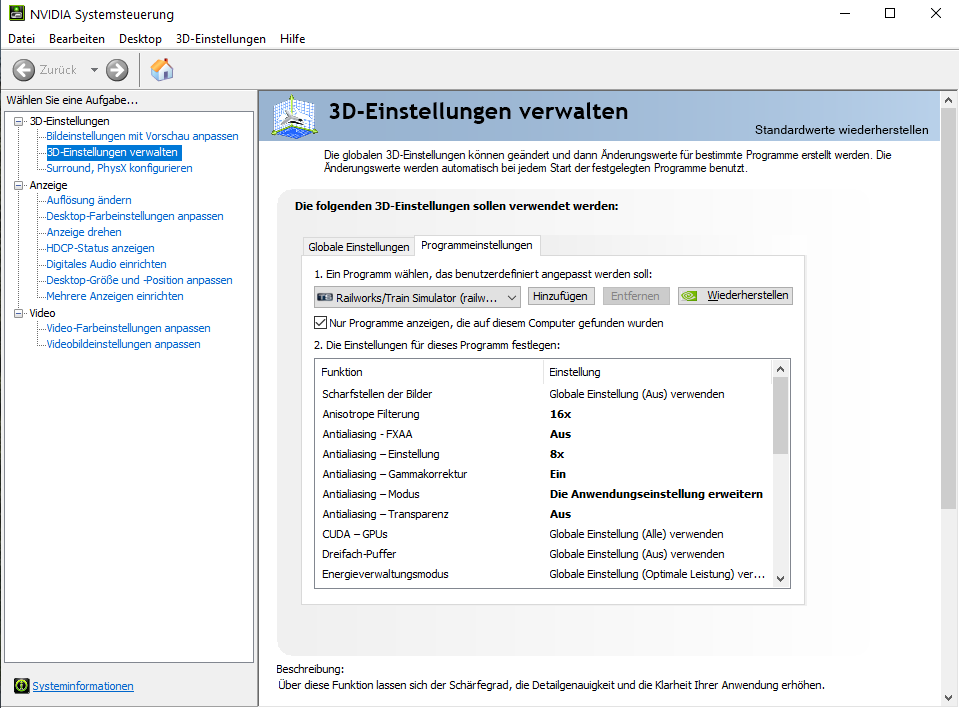Open the back button history dropdown arrow
The image size is (959, 708).
95,70
